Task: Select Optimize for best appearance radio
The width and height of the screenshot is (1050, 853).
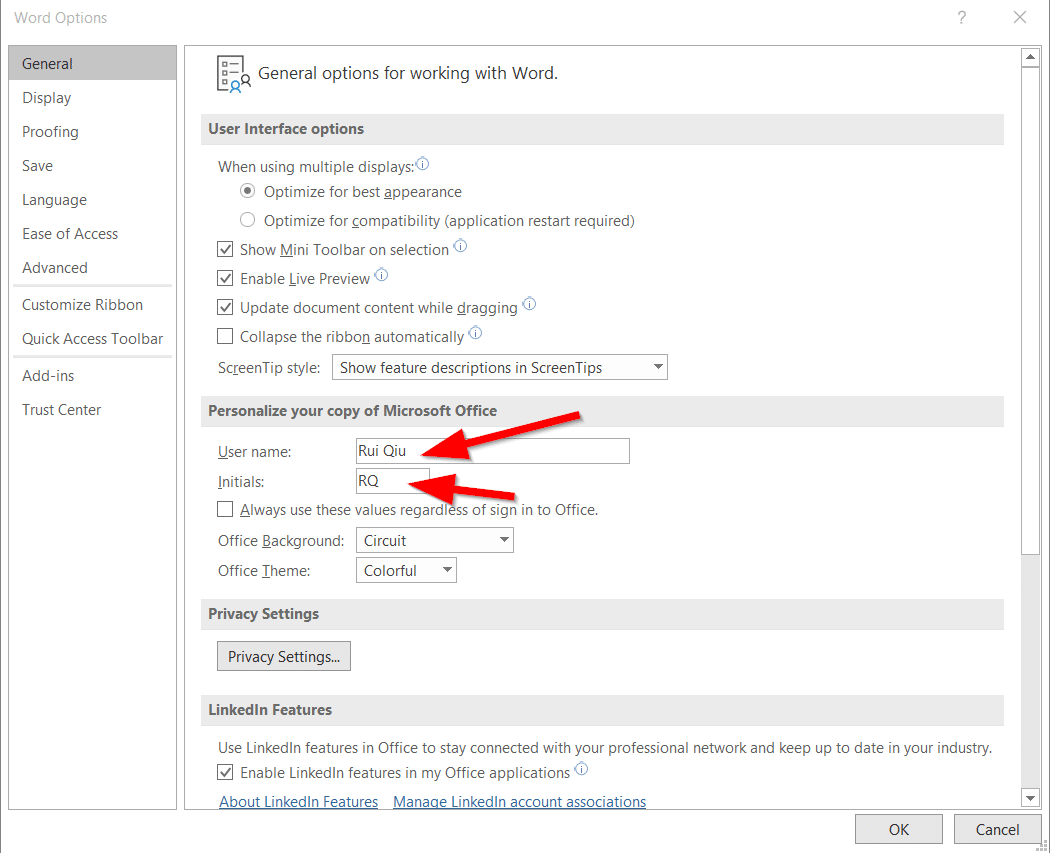Action: click(x=248, y=191)
